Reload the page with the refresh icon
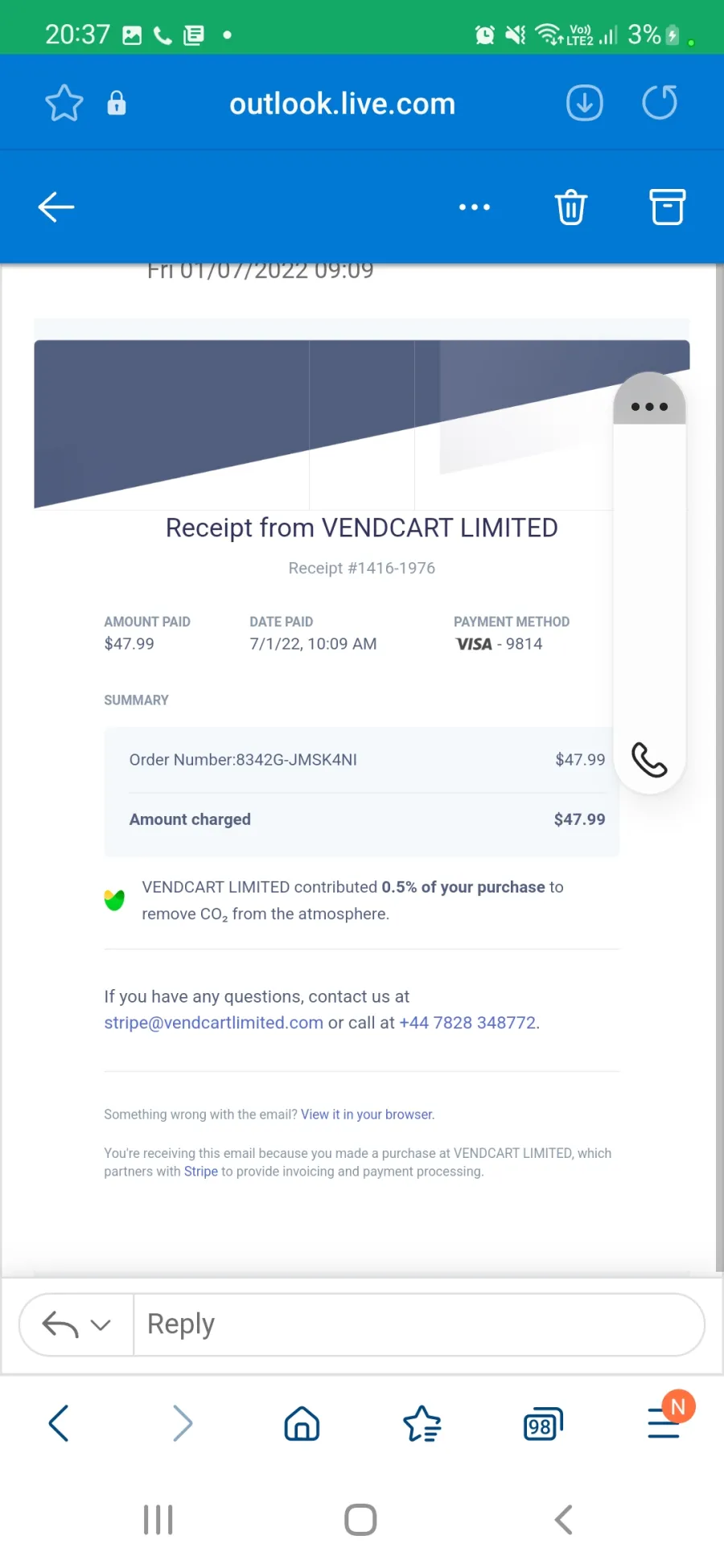This screenshot has width=724, height=1568. pos(660,103)
